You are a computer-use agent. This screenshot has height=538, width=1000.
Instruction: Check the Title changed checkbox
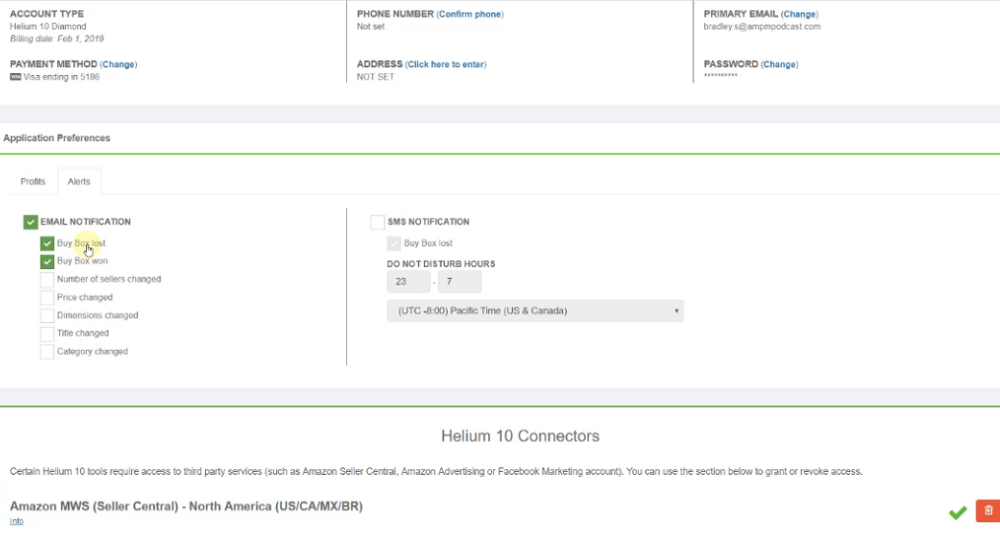(x=47, y=333)
